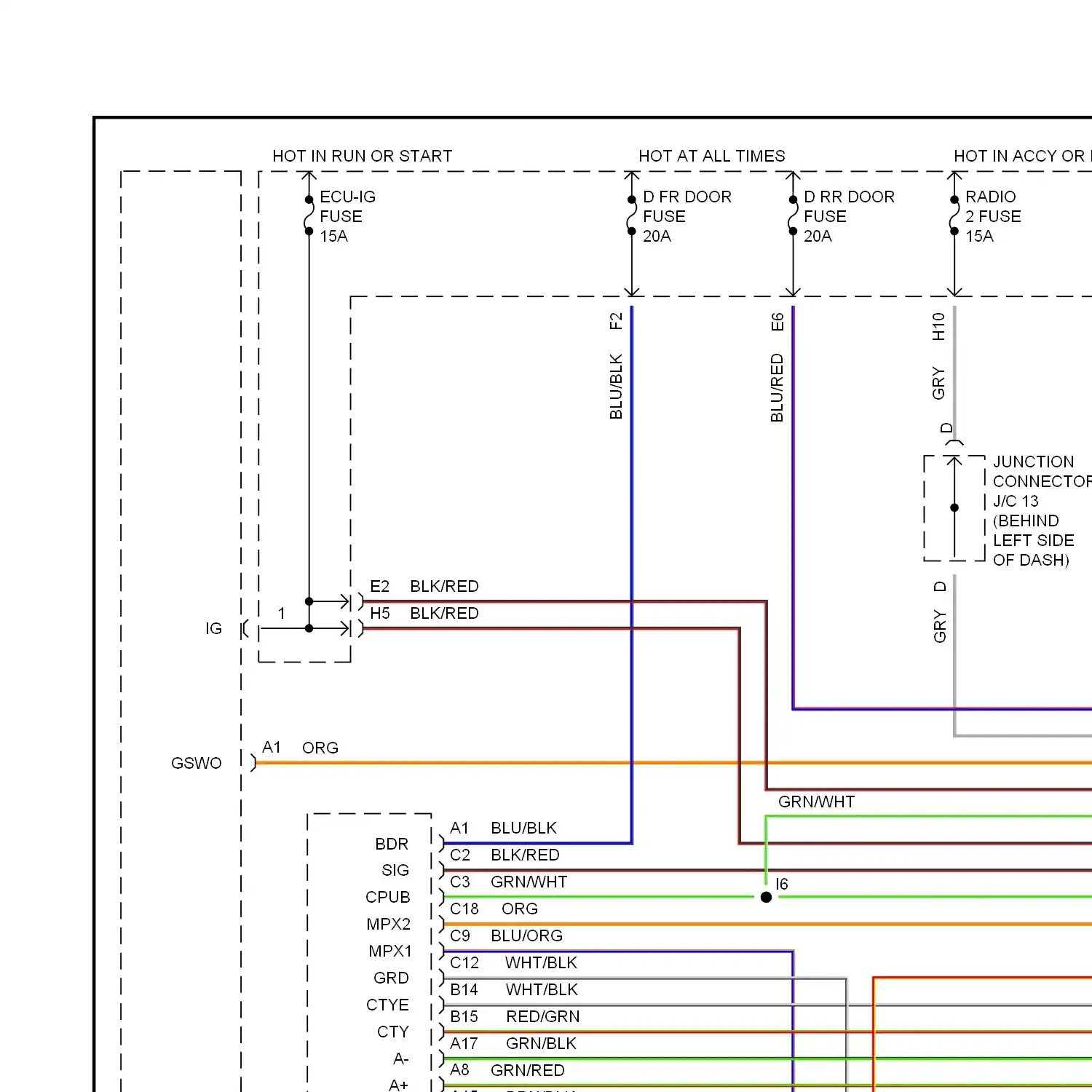Click the vertical BLU/BLK wire label

(x=616, y=387)
